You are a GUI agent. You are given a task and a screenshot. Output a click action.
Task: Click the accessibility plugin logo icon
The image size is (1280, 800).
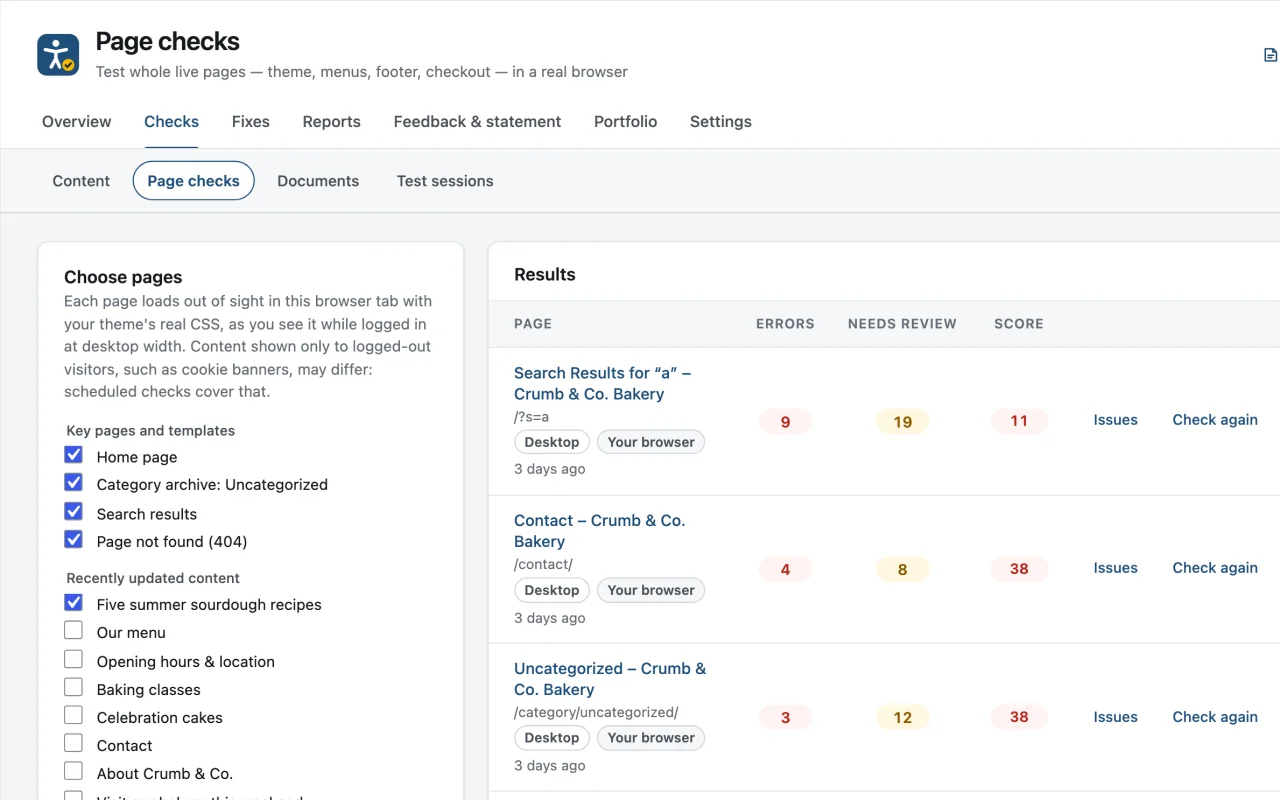click(x=58, y=55)
